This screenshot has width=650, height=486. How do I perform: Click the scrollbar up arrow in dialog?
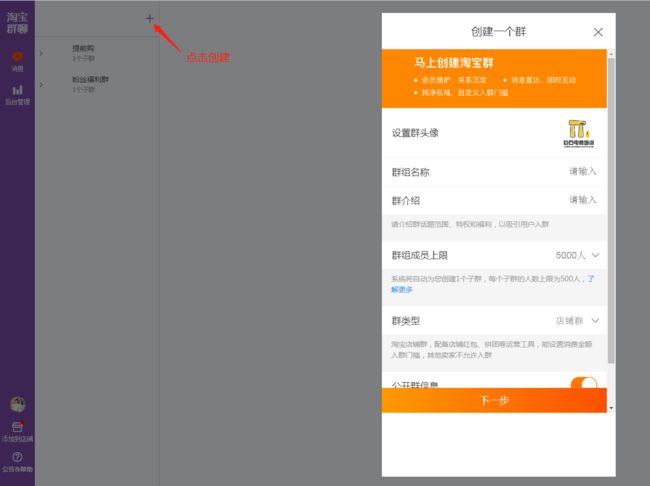click(611, 54)
